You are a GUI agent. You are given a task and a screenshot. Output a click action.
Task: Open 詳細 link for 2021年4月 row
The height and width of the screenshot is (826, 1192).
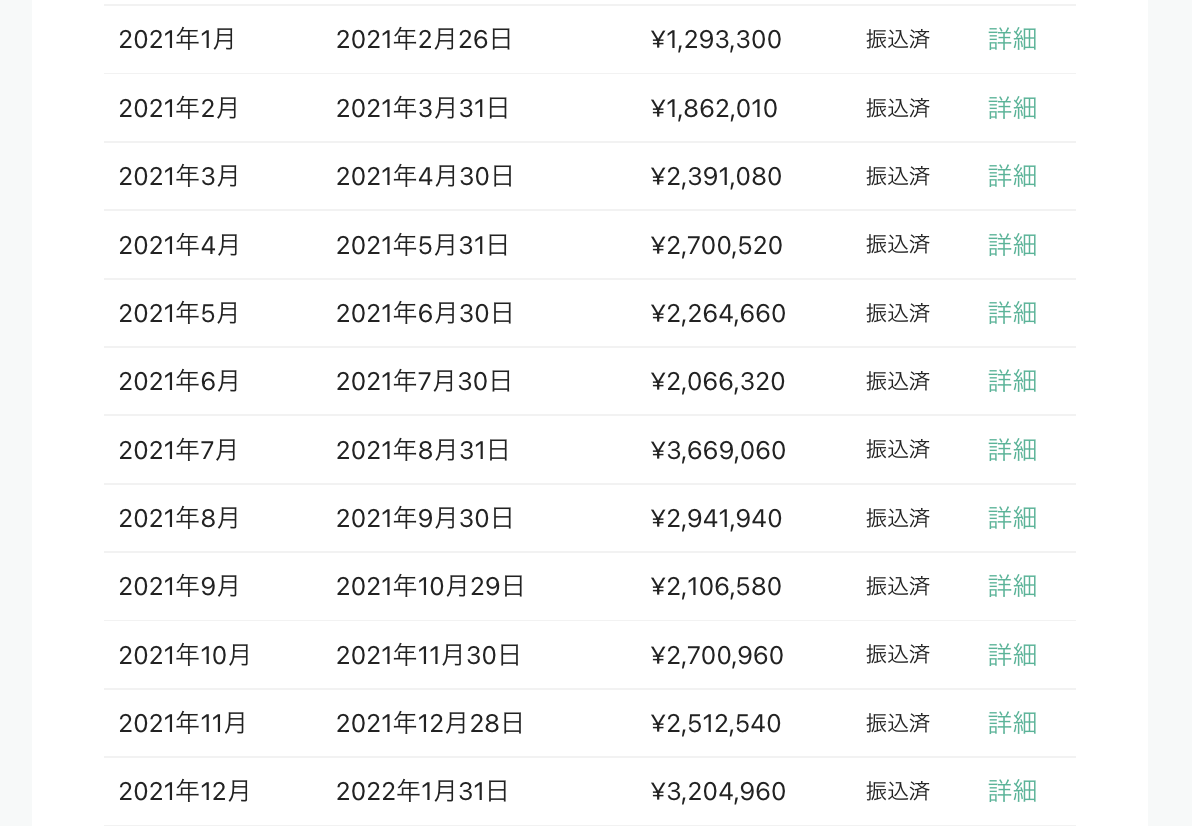click(1012, 245)
